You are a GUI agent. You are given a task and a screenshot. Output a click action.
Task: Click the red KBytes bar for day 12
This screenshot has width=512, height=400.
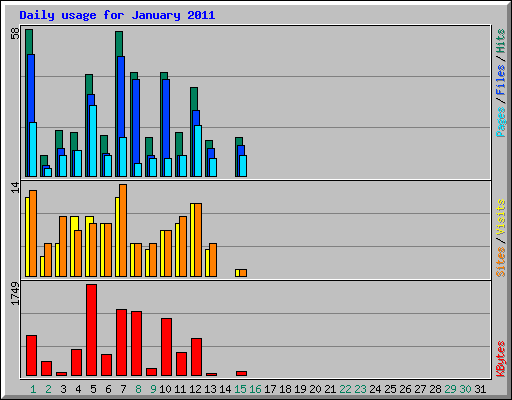tap(197, 357)
